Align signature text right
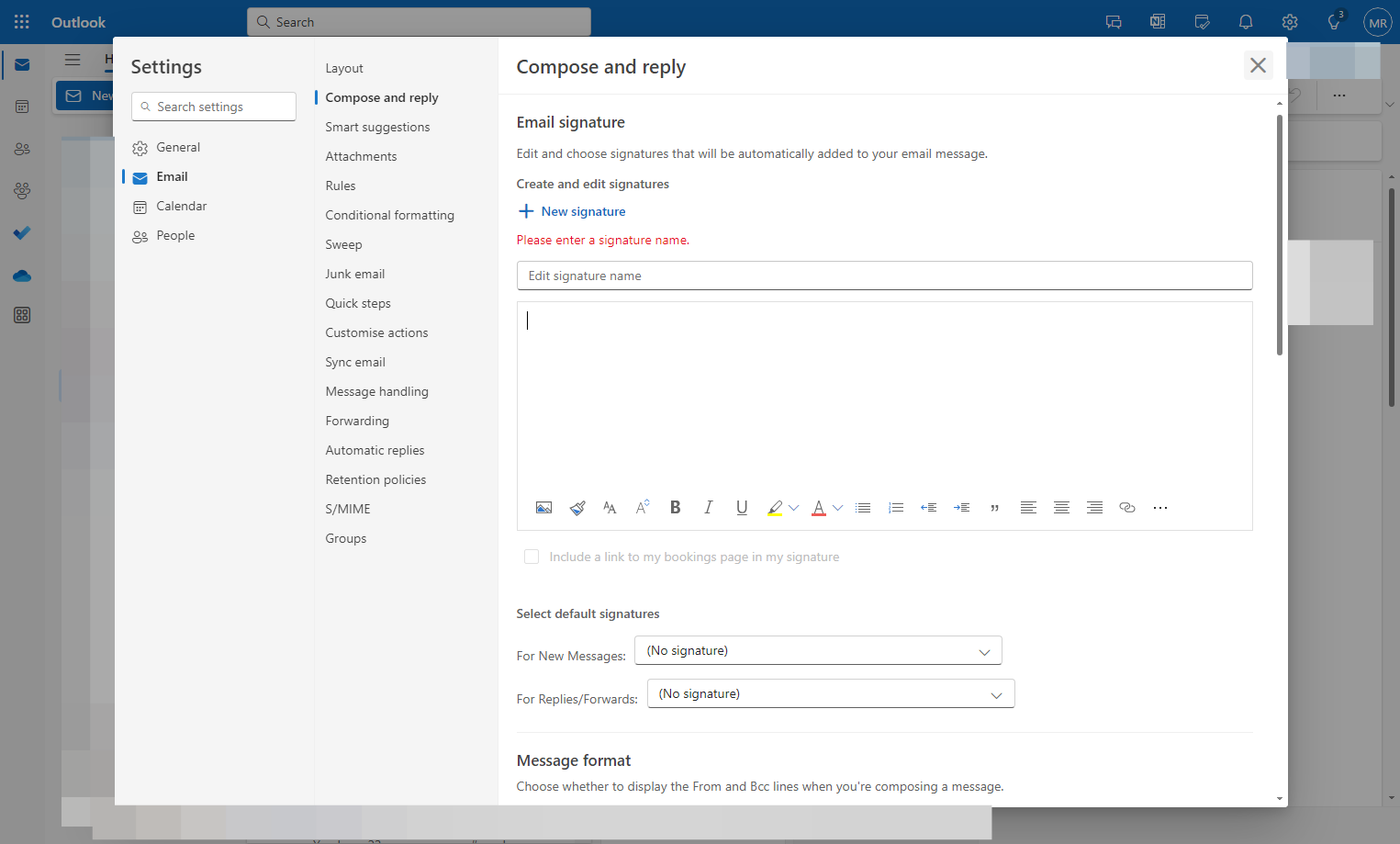Image resolution: width=1400 pixels, height=844 pixels. (1094, 508)
